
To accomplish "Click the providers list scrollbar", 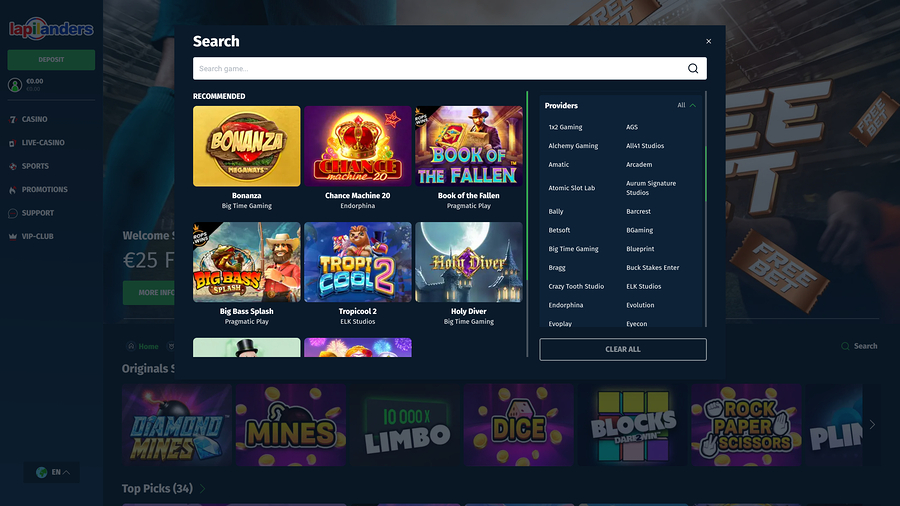I will (x=705, y=174).
